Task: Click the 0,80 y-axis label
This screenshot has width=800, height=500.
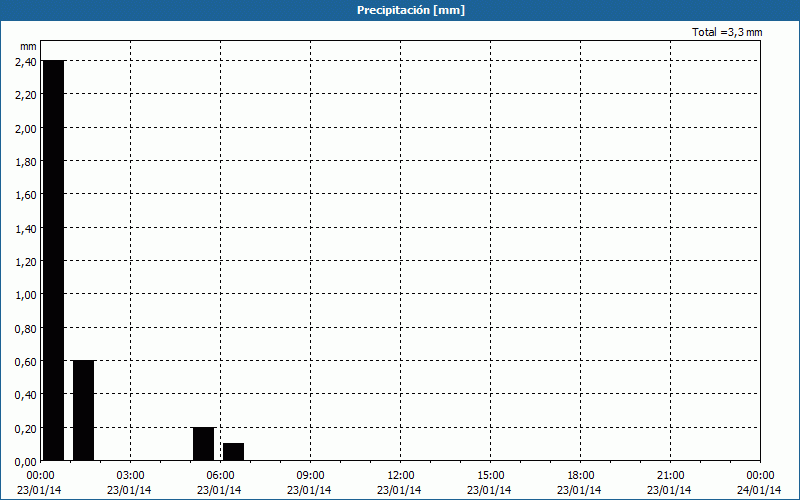Action: click(x=26, y=328)
